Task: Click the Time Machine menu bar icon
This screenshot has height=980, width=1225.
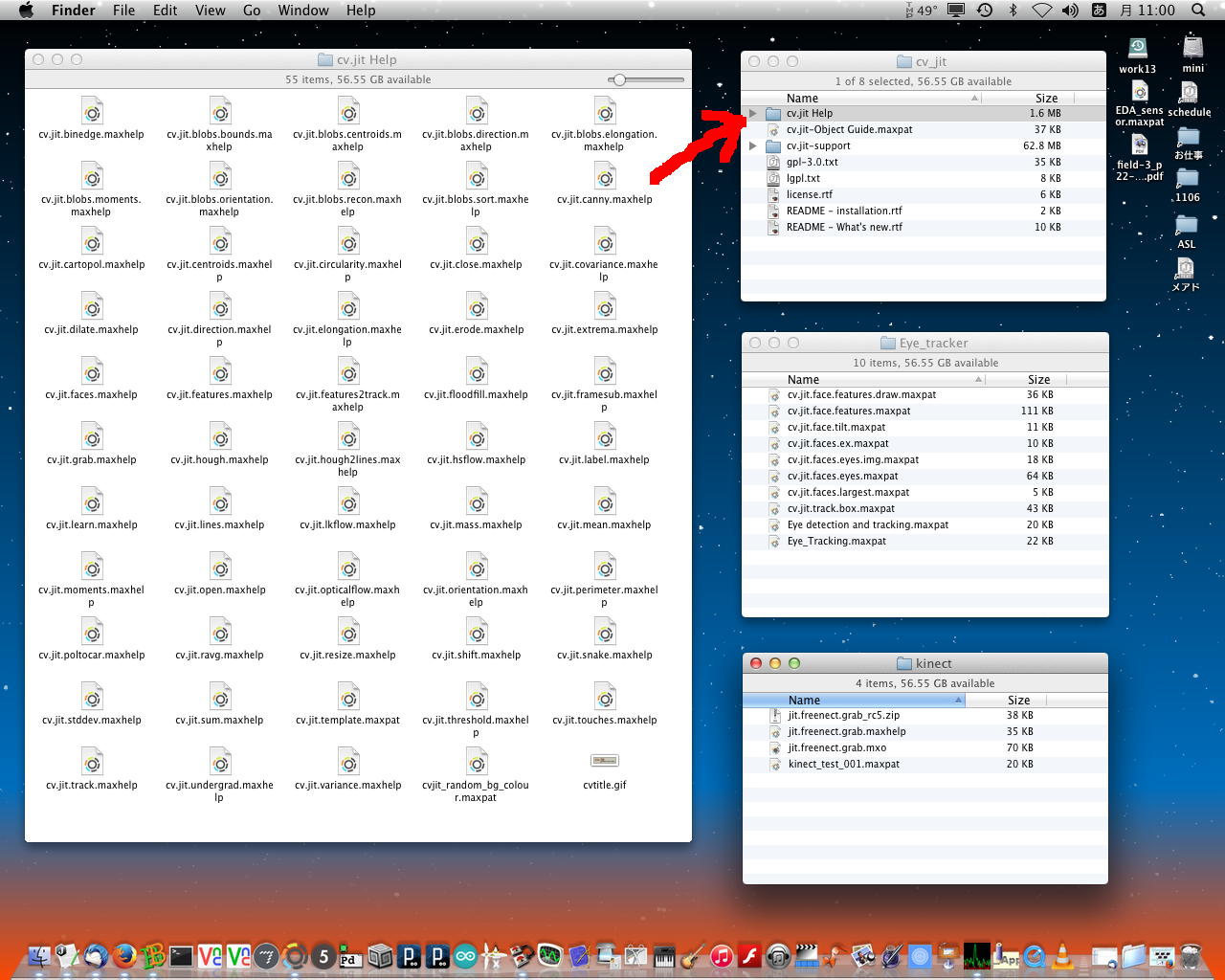Action: click(x=985, y=11)
